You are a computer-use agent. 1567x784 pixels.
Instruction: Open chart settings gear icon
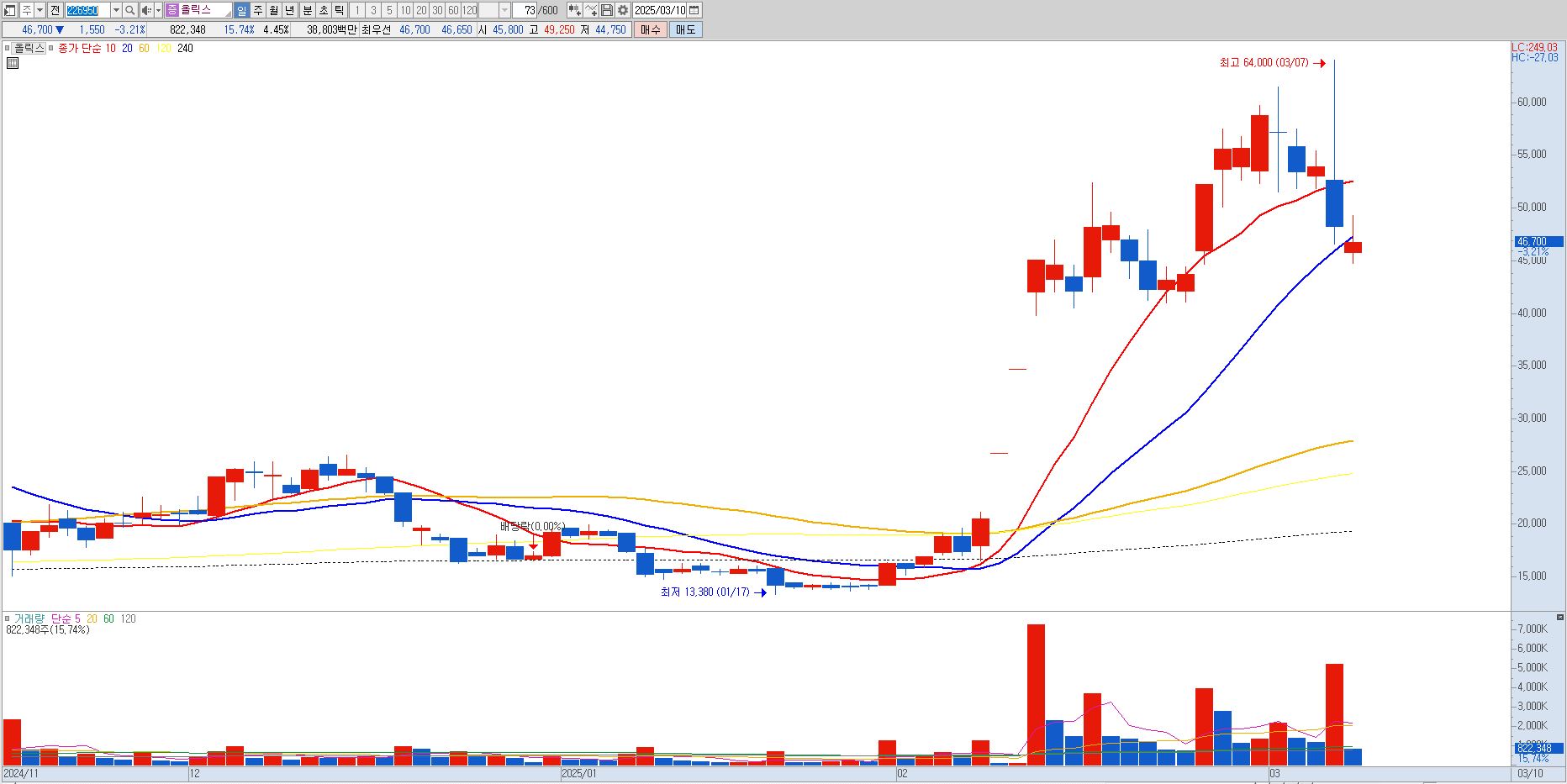coord(623,10)
